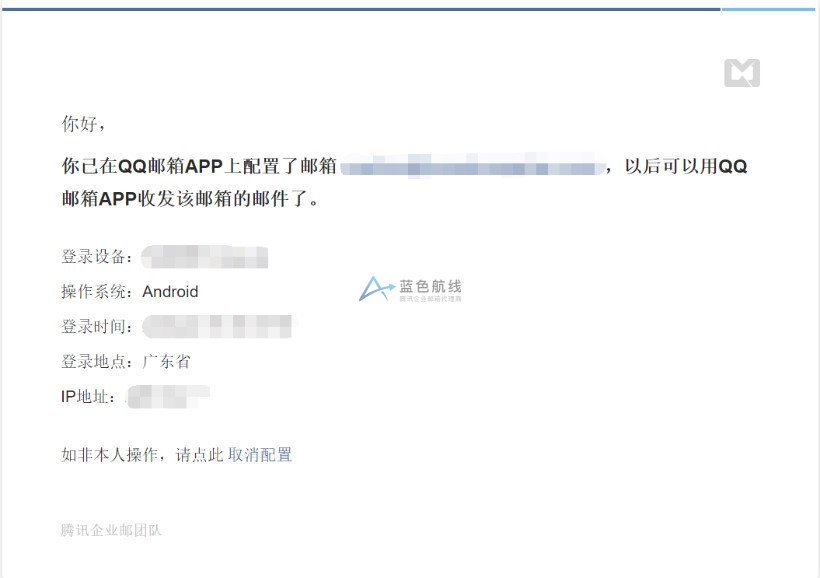Viewport: 820px width, 578px height.
Task: Click the Android operating system text
Action: 170,291
